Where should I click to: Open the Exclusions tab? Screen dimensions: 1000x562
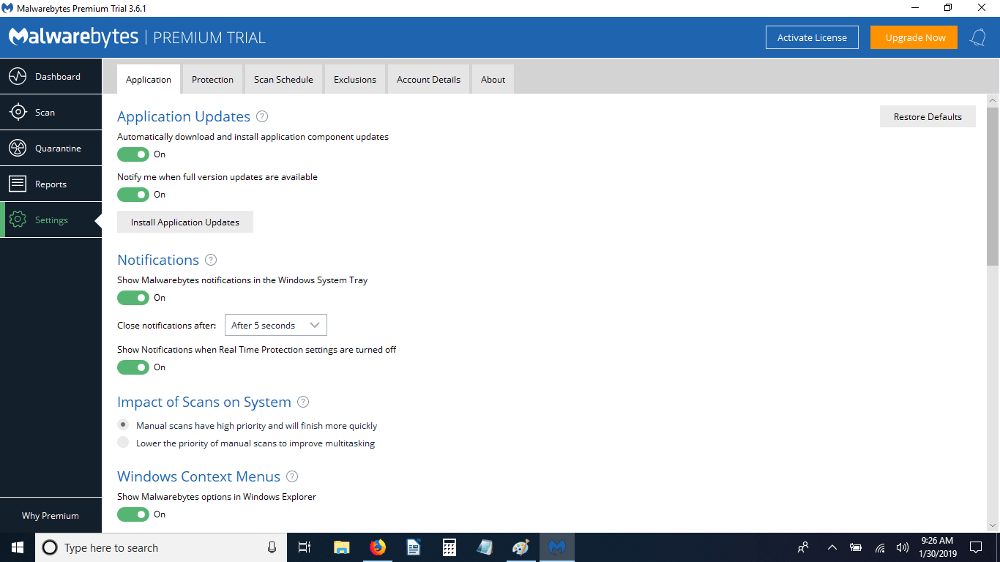coord(355,80)
